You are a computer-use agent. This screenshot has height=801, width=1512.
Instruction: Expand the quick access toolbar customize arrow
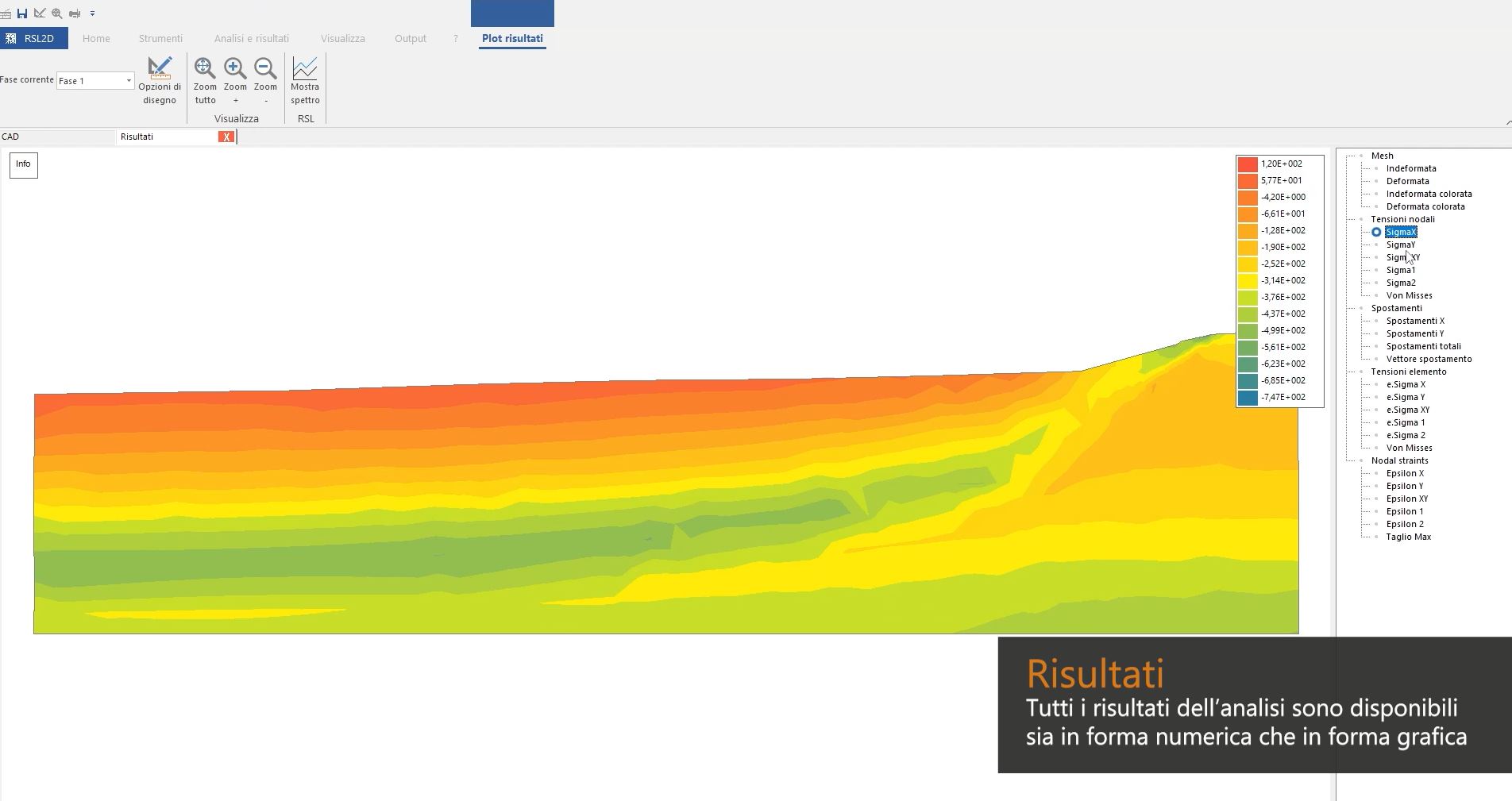point(92,13)
